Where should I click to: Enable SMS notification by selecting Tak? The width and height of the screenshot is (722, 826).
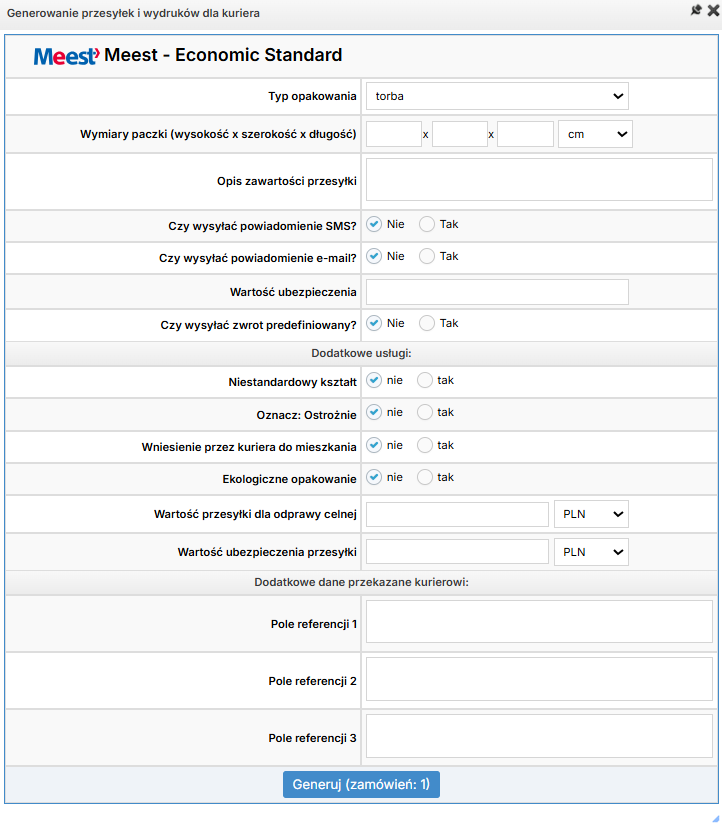(x=427, y=224)
